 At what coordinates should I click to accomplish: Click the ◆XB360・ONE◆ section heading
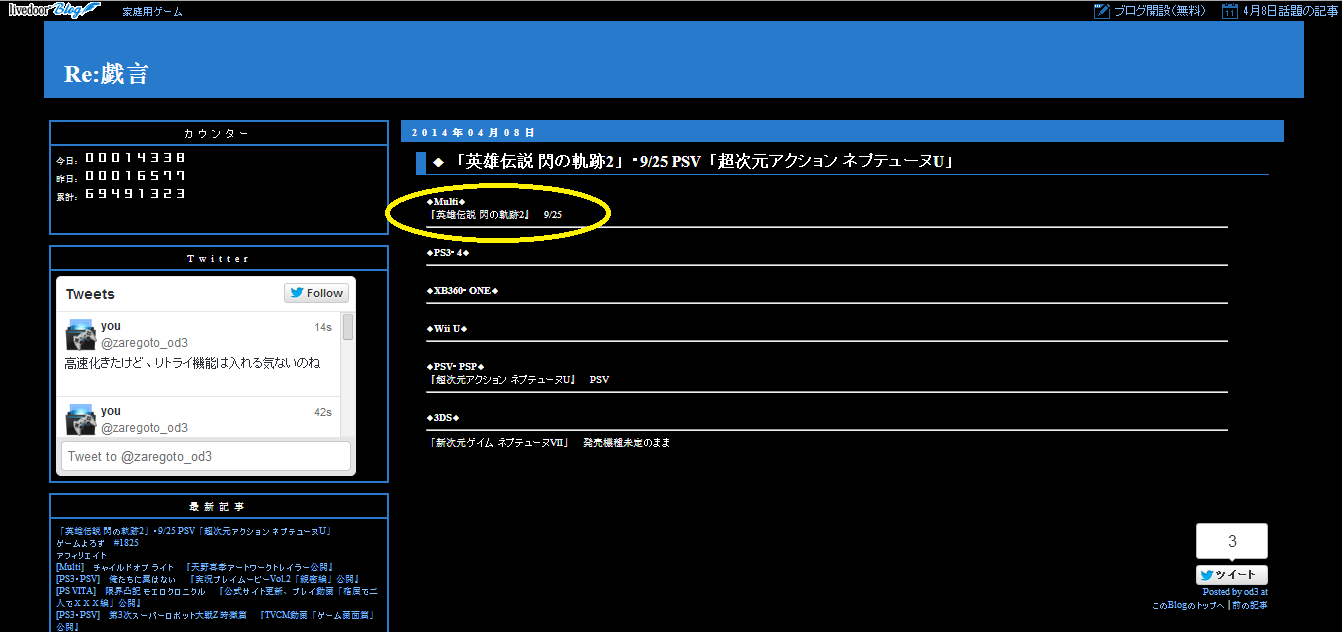[x=462, y=291]
